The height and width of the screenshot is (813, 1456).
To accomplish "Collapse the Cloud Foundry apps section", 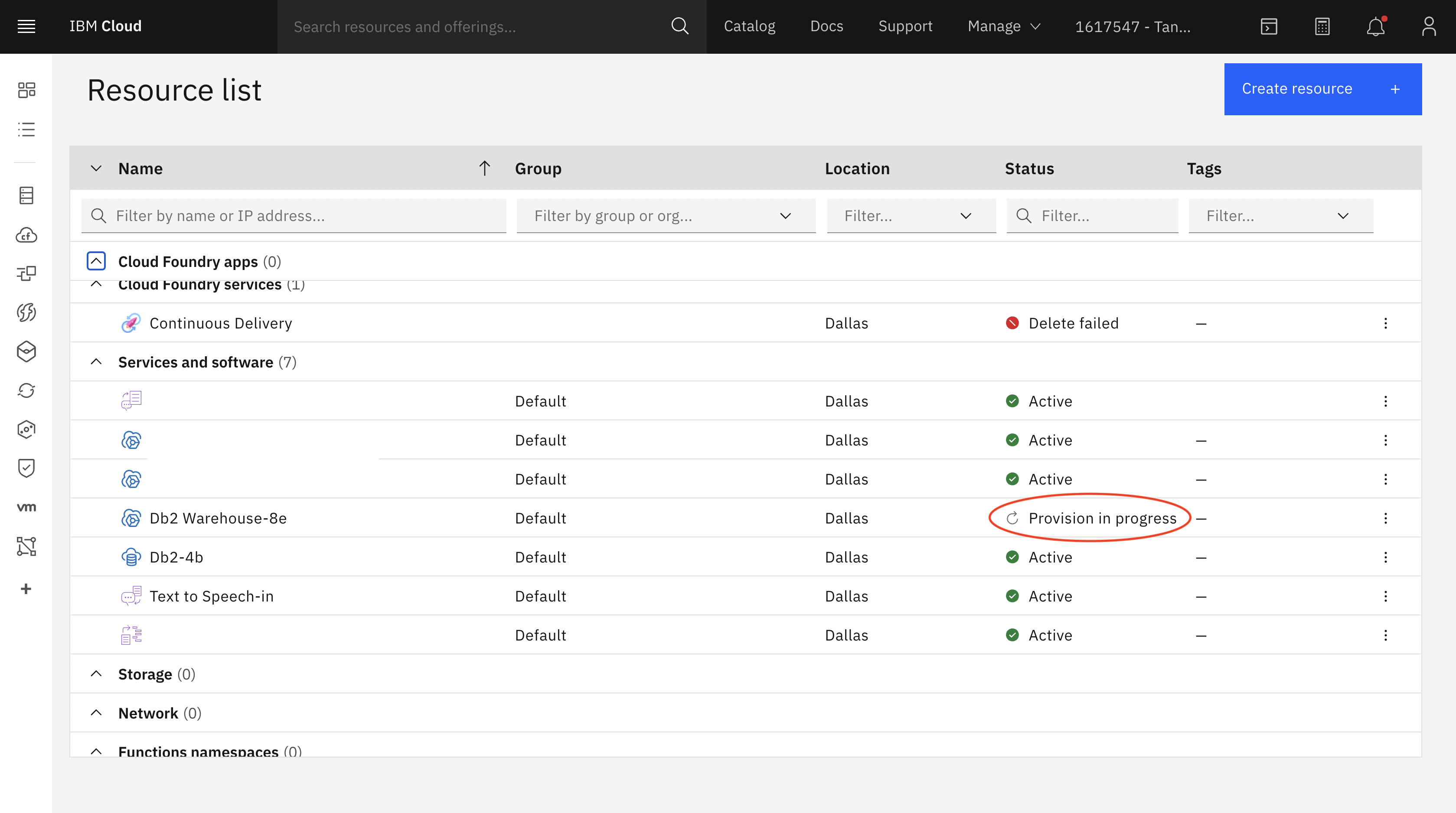I will coord(96,261).
